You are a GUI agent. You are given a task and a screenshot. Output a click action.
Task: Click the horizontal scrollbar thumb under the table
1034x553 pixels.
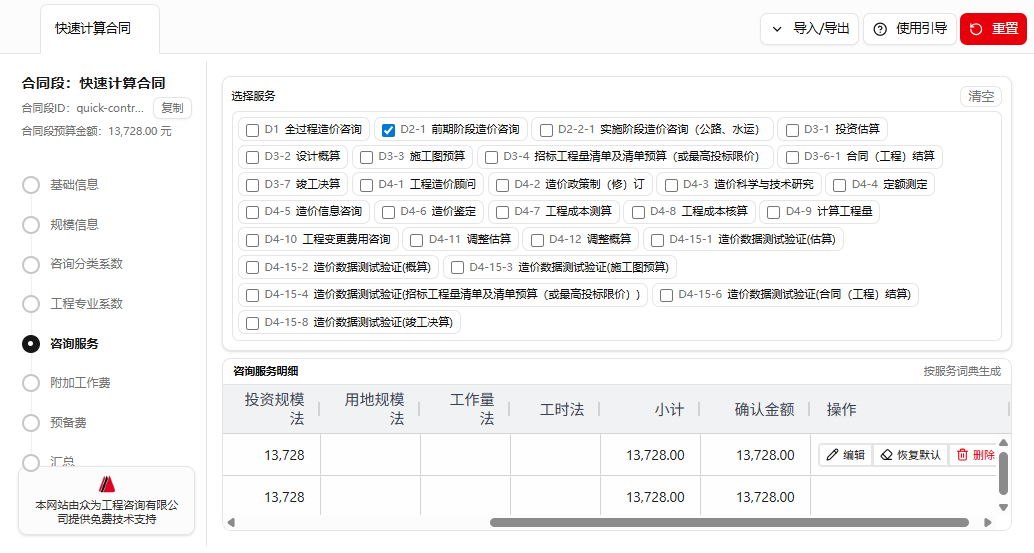(728, 522)
